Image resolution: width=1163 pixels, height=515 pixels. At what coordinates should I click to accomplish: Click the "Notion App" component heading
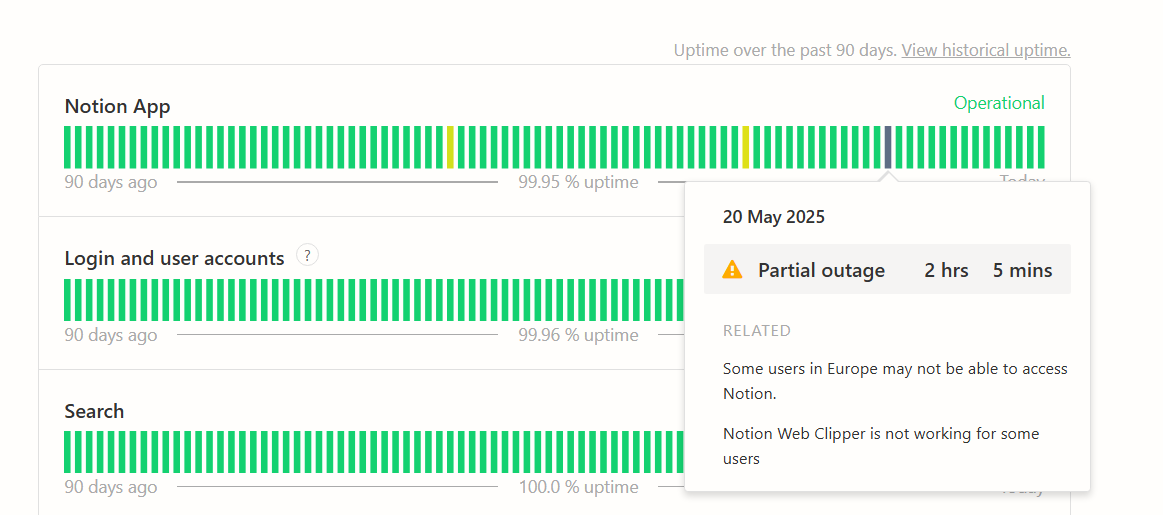pos(117,106)
